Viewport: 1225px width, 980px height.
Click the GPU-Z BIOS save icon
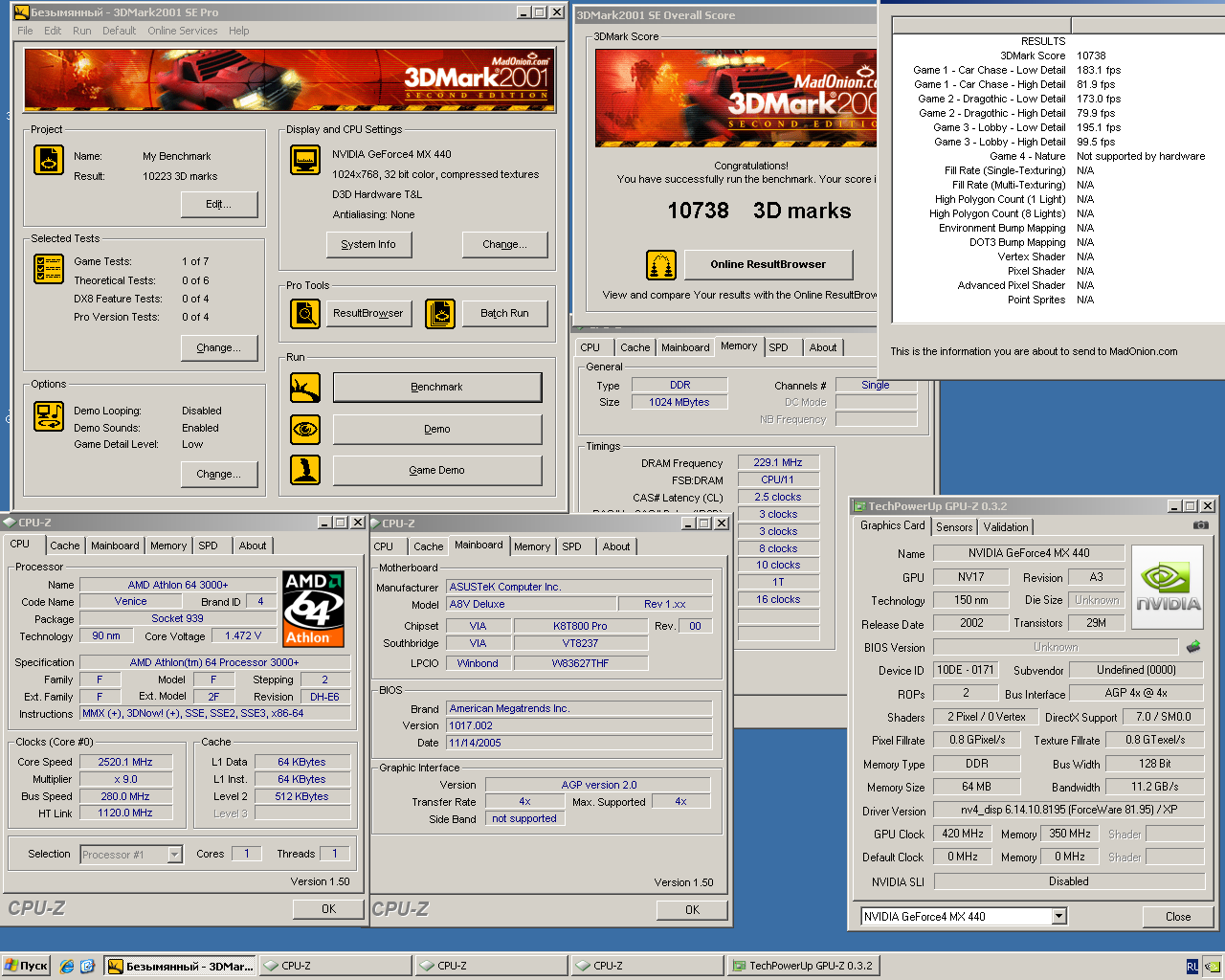[1193, 647]
